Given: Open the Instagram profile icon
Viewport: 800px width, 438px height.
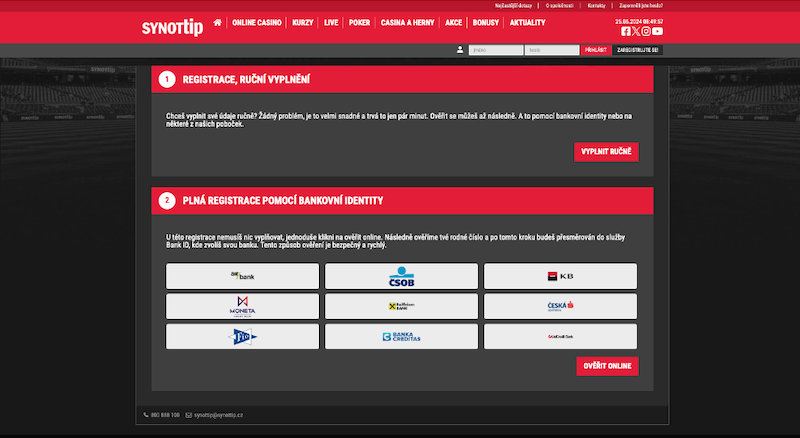Looking at the screenshot, I should [x=646, y=31].
